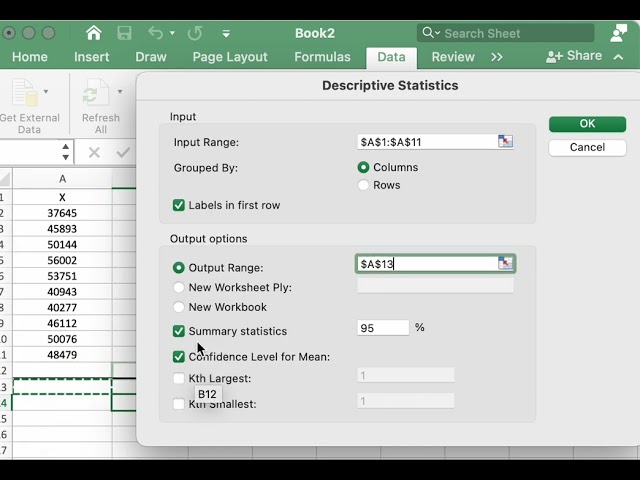Select cell containing 46112

(62, 323)
